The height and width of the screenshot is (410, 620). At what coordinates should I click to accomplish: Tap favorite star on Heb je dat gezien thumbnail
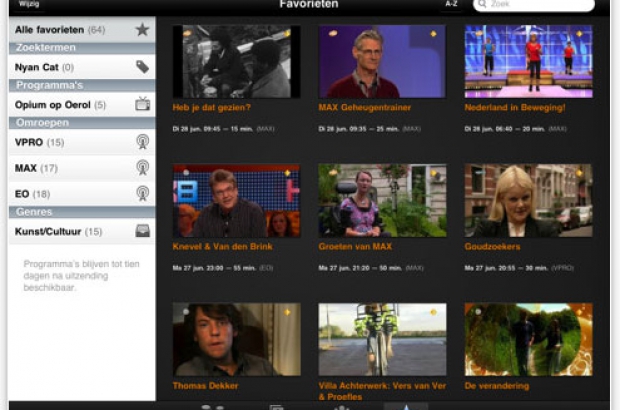pyautogui.click(x=287, y=34)
